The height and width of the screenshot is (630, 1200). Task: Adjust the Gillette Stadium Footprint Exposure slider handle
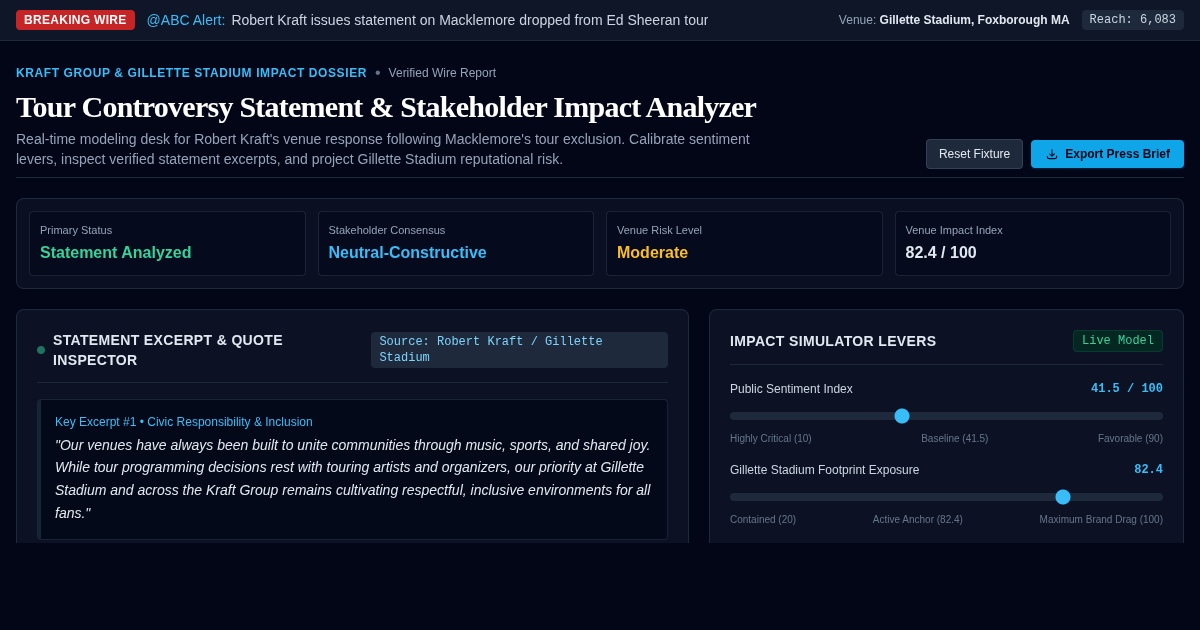tap(1063, 497)
